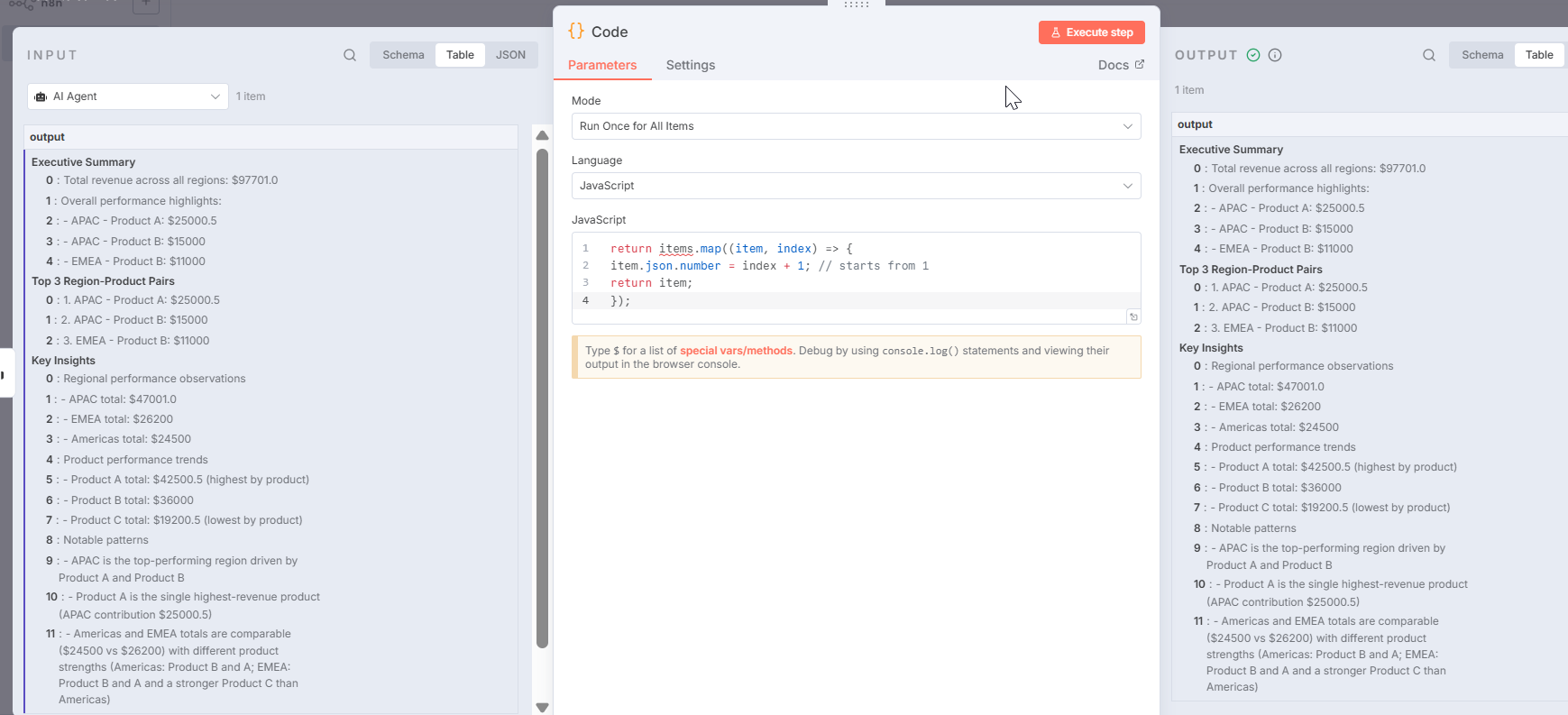Viewport: 1568px width, 715px height.
Task: Click the green success checkmark beside OUTPUT
Action: click(1253, 55)
